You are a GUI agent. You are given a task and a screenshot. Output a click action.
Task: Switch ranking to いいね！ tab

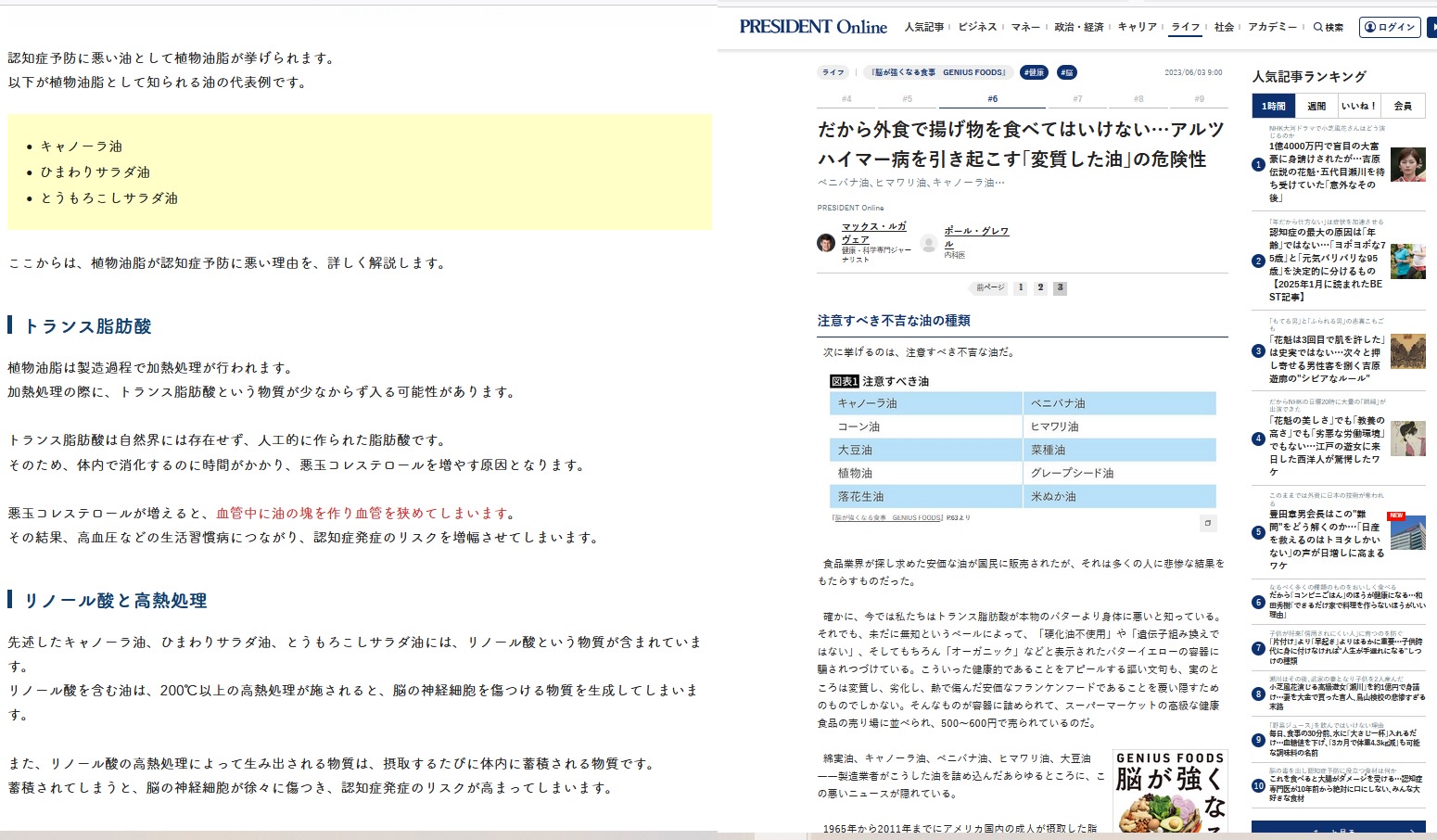(x=1358, y=106)
